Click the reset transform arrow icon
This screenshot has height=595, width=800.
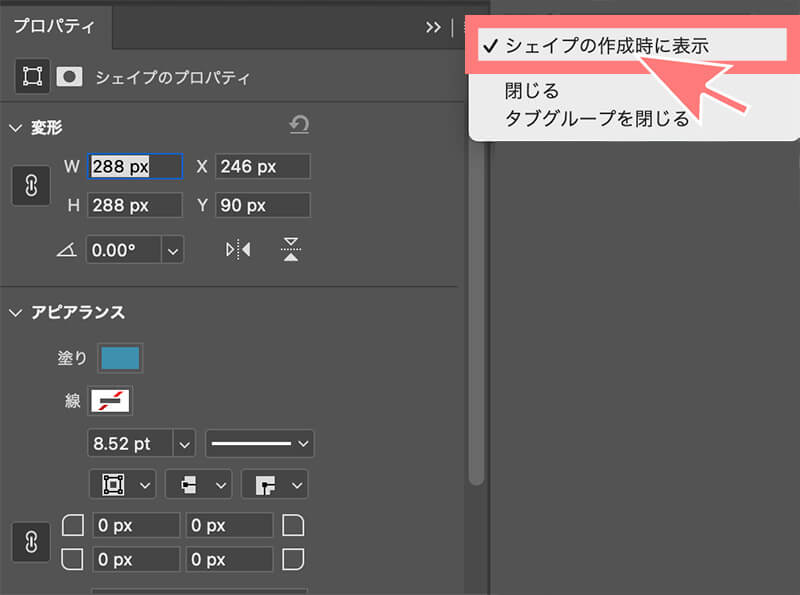(x=298, y=125)
